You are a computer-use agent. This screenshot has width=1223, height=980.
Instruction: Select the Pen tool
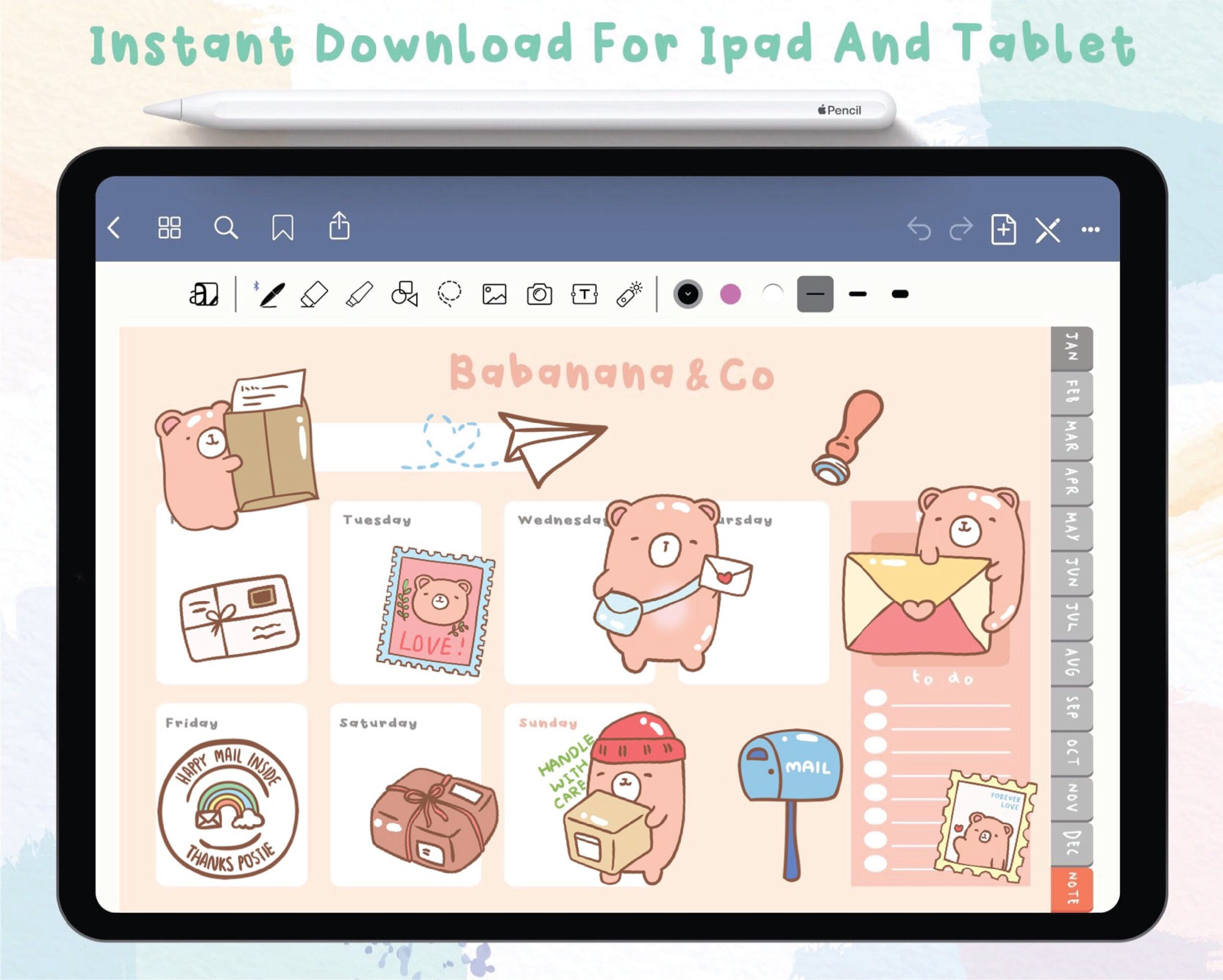click(271, 294)
